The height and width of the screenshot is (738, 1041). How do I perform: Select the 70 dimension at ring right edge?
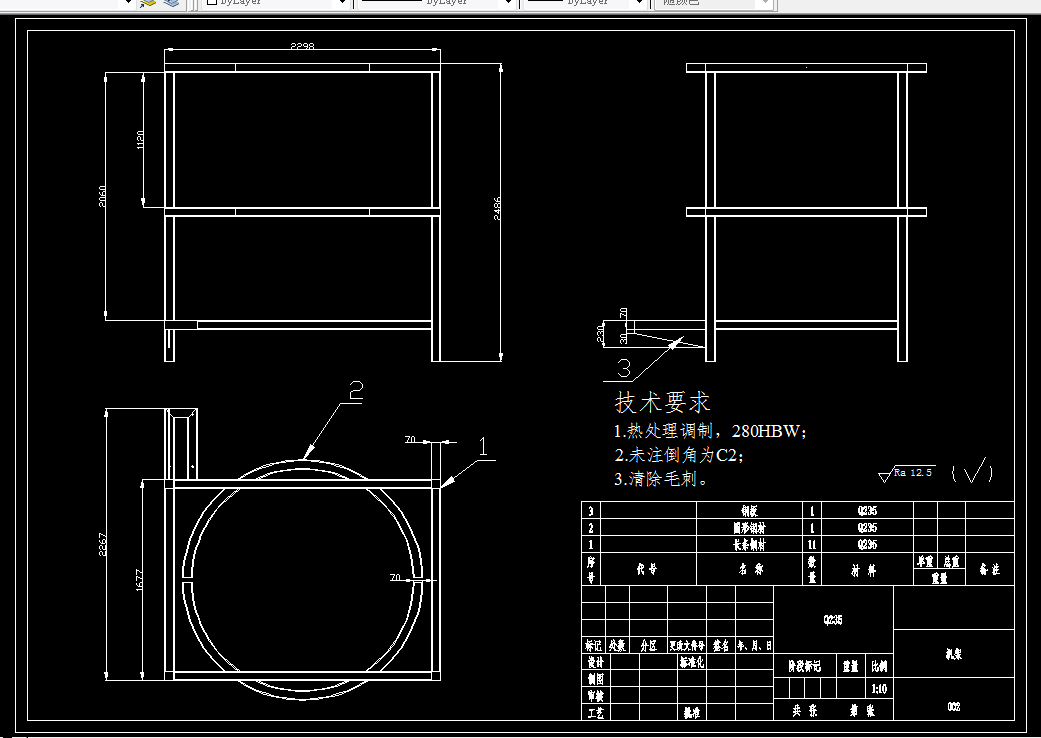tap(395, 577)
